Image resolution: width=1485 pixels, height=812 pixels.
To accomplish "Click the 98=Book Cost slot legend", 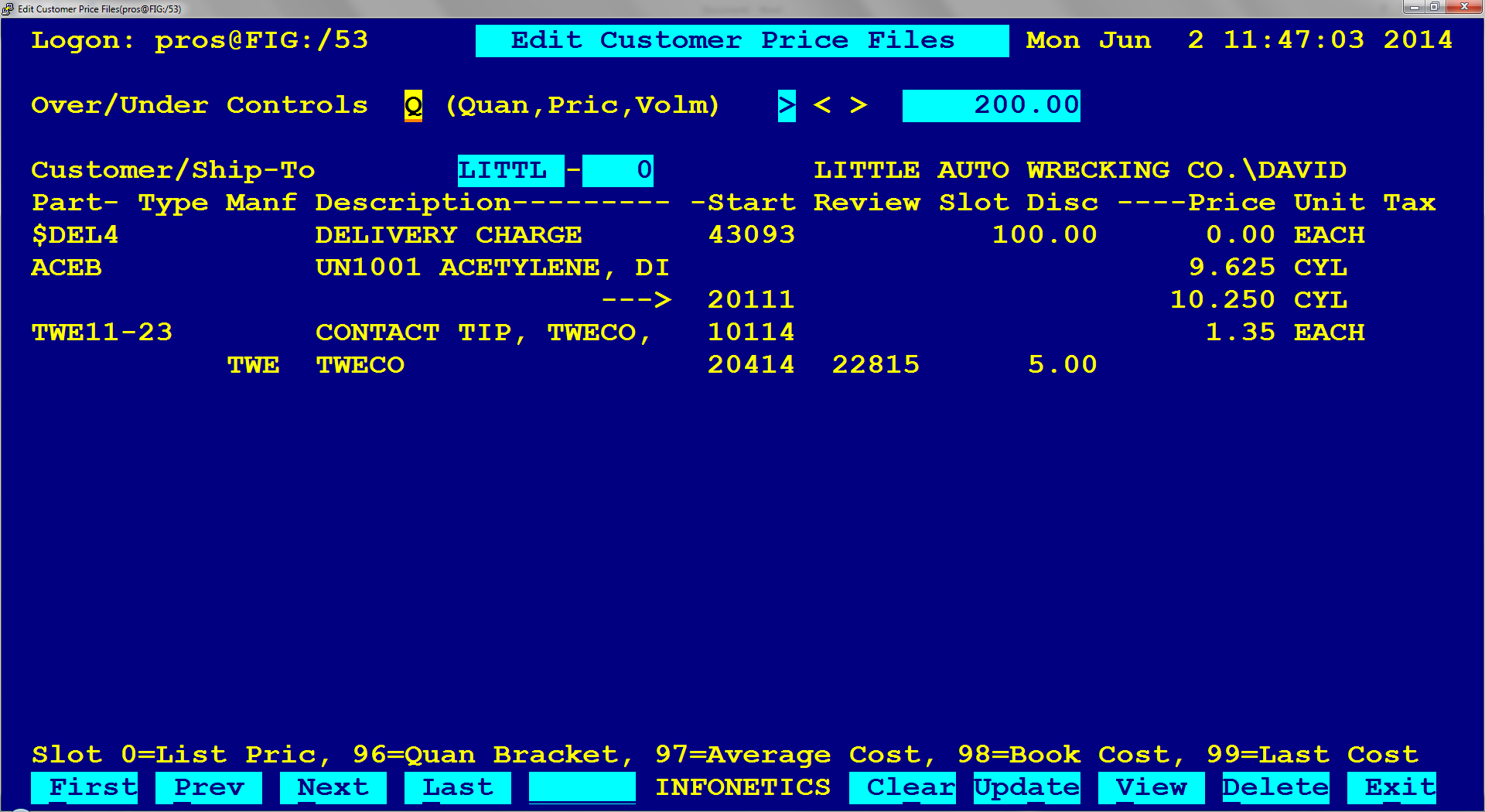I will tap(1071, 755).
